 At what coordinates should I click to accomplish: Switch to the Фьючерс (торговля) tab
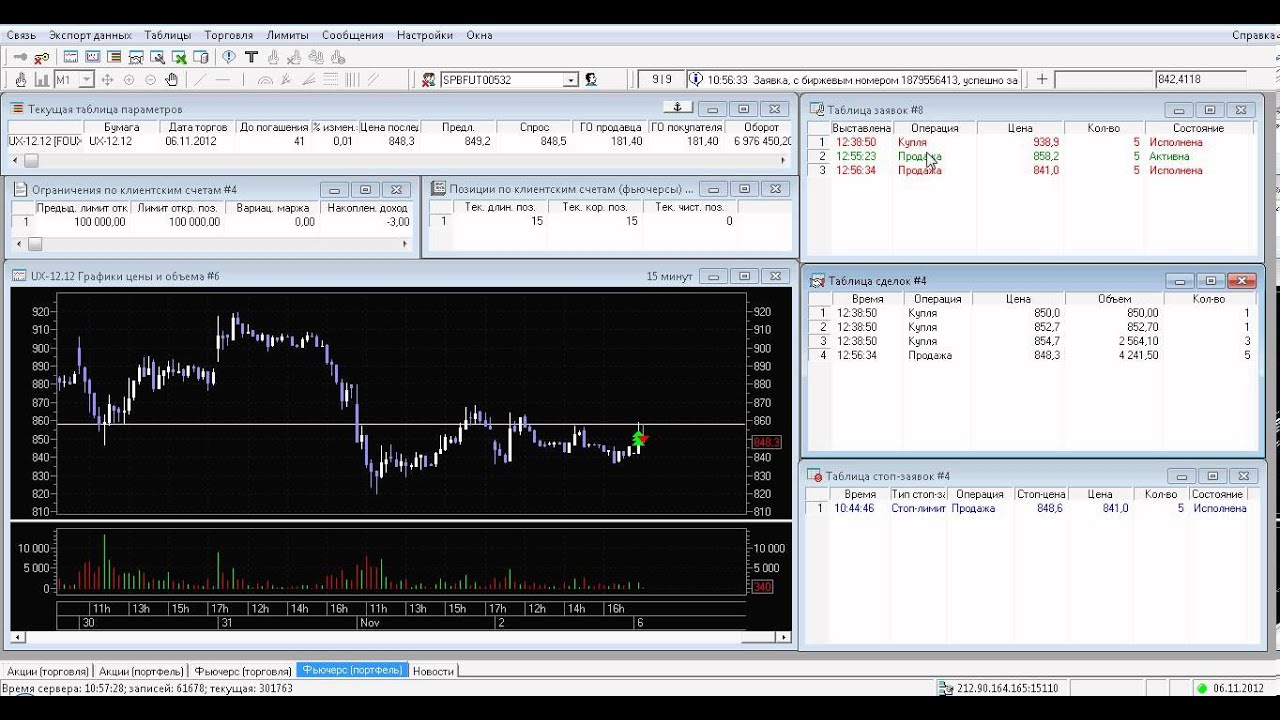click(x=243, y=671)
